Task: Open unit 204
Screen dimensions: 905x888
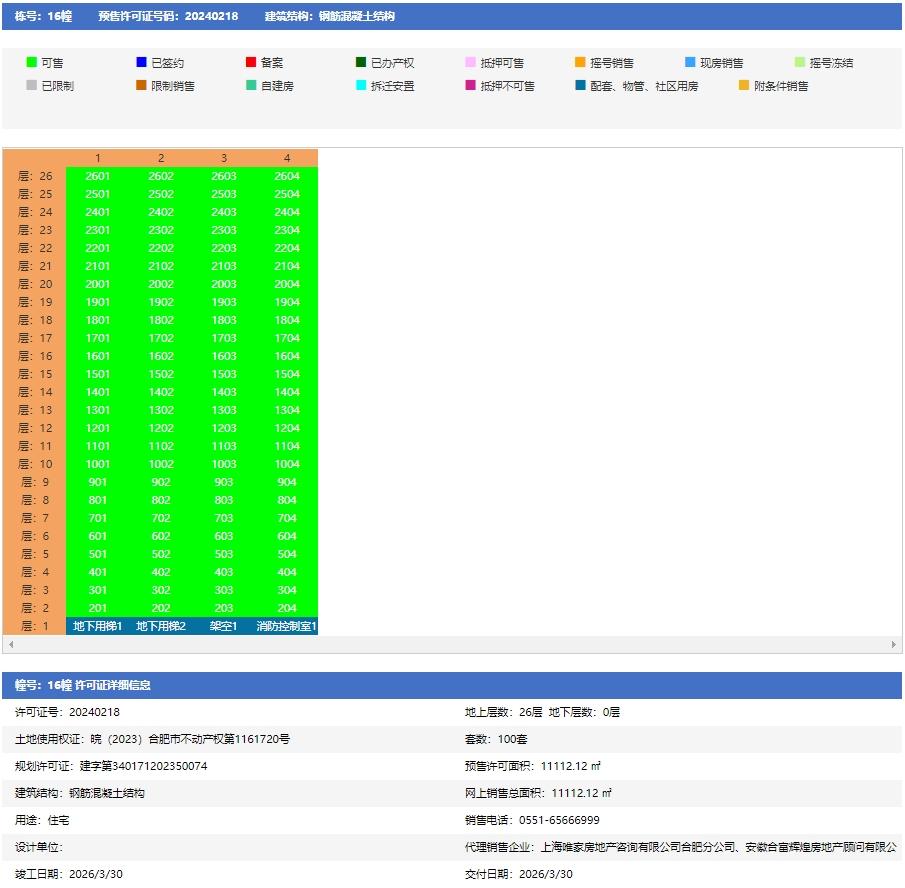Action: [287, 608]
